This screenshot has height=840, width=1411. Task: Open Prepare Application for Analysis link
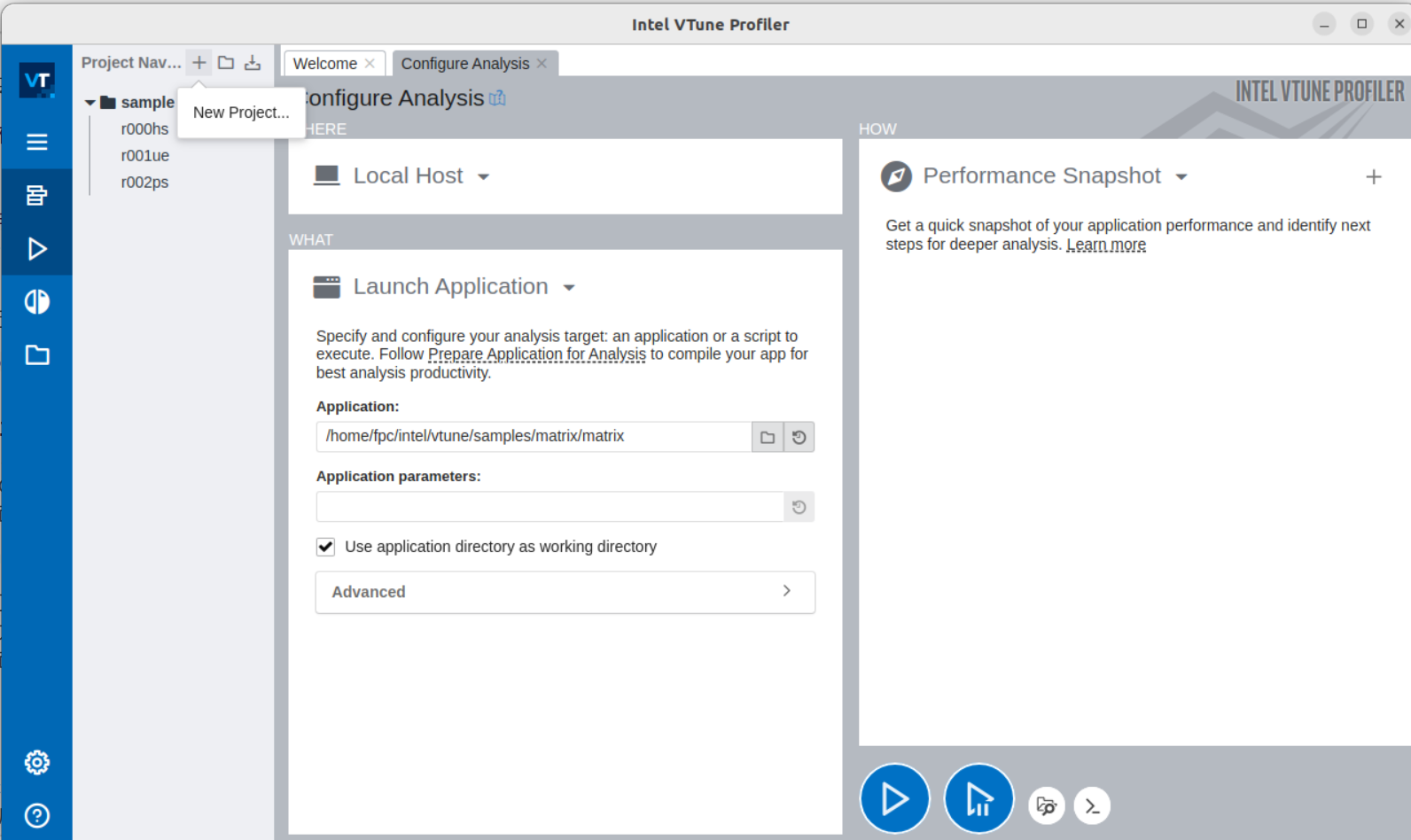click(537, 354)
